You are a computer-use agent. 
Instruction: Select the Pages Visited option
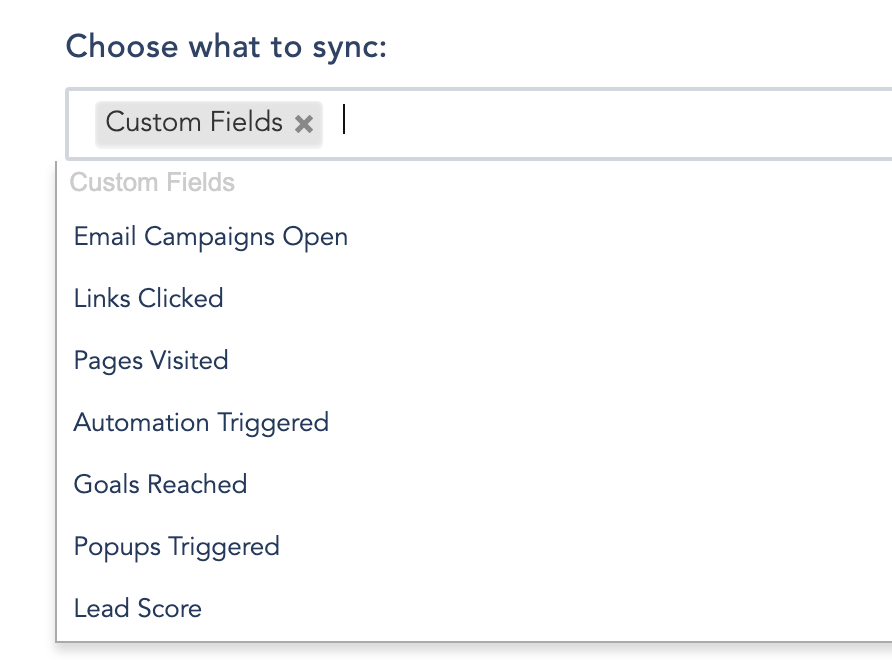[474, 361]
